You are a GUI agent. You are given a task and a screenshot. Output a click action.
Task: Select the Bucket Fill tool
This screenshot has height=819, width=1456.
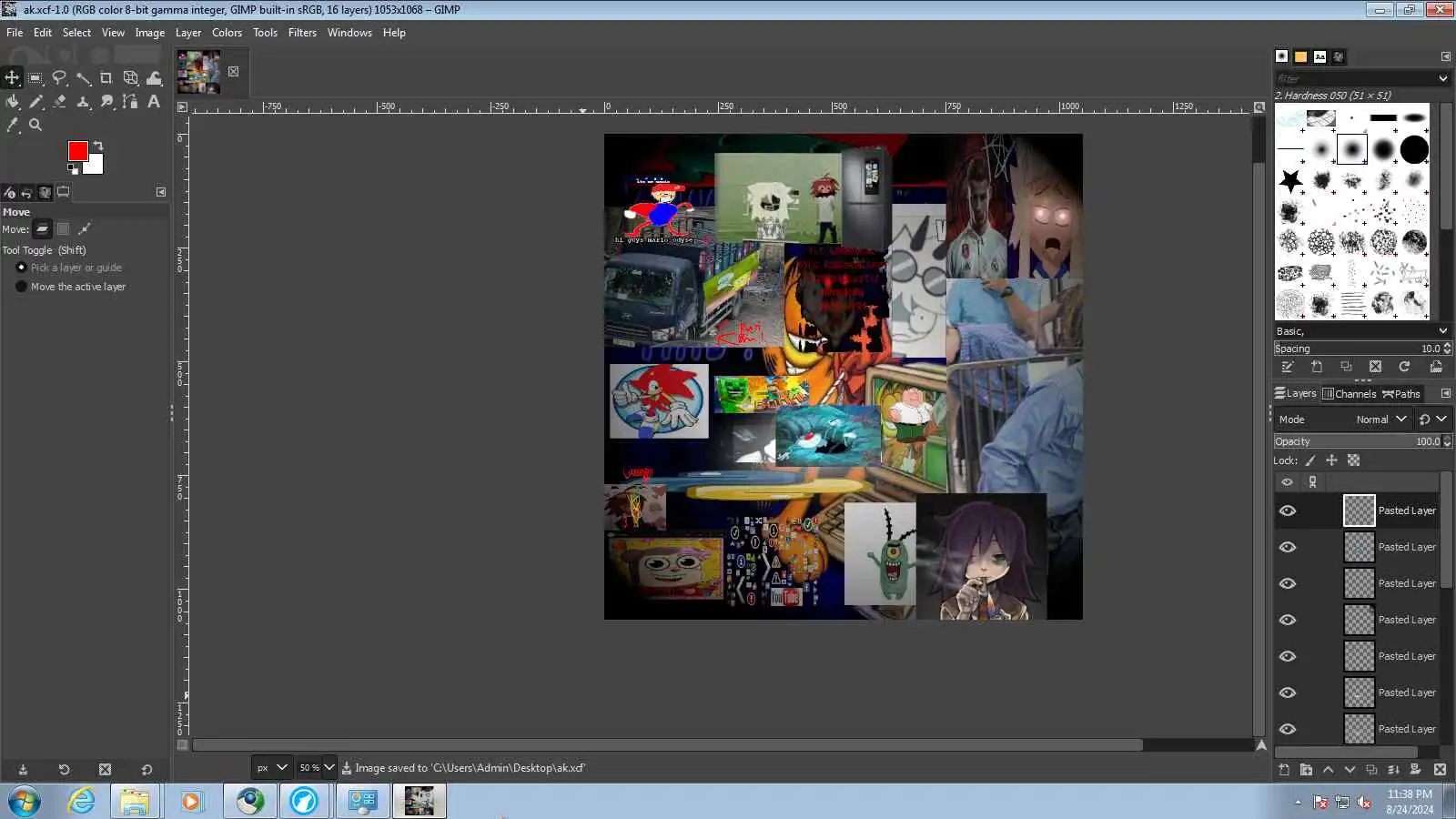[x=12, y=102]
